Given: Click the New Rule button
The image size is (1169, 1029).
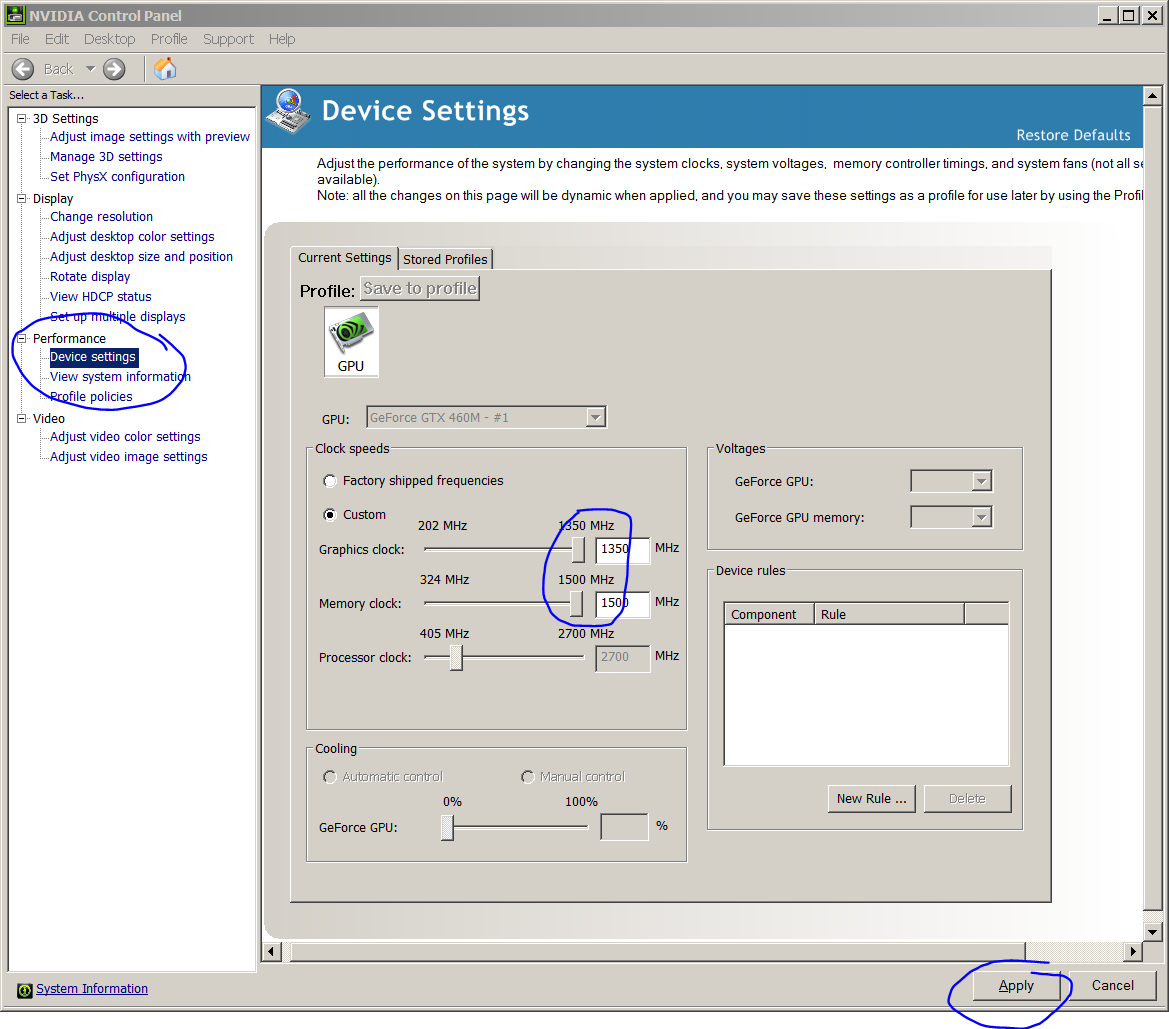Looking at the screenshot, I should point(872,799).
